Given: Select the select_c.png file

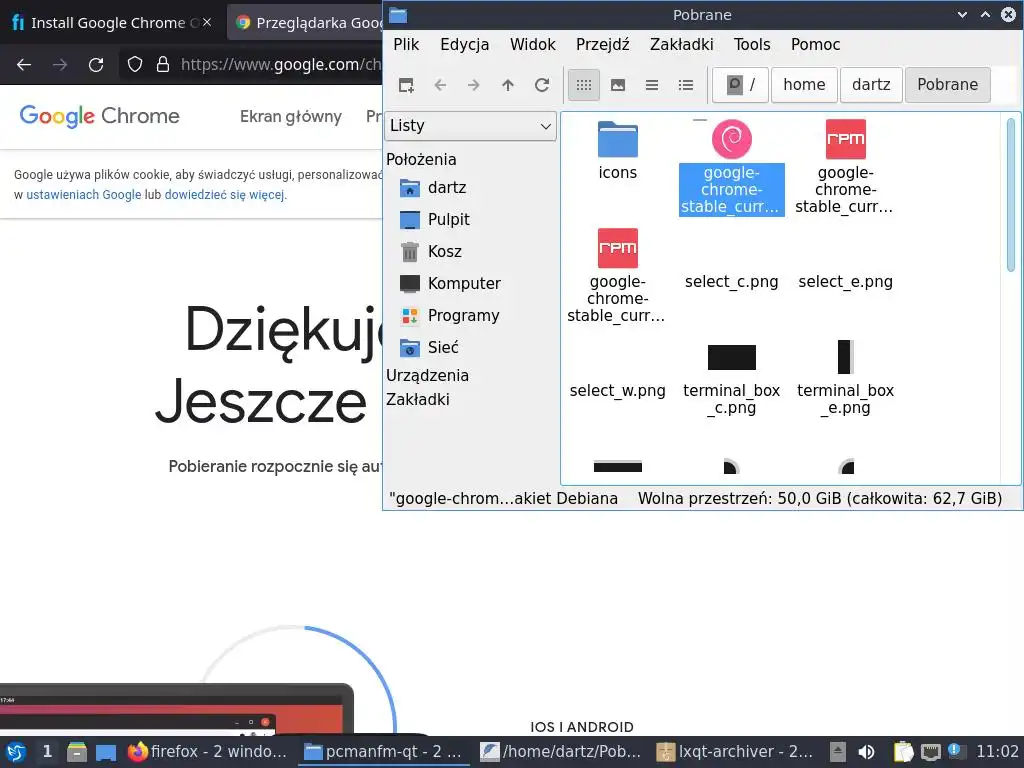Looking at the screenshot, I should pyautogui.click(x=731, y=281).
